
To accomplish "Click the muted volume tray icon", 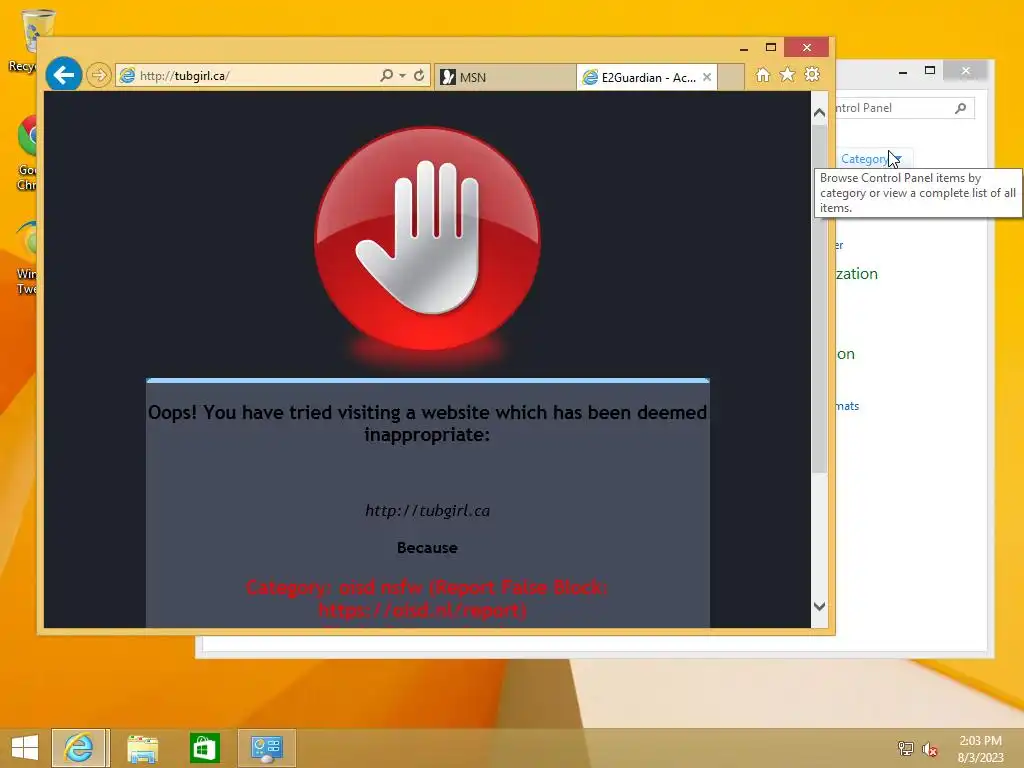I will (929, 749).
